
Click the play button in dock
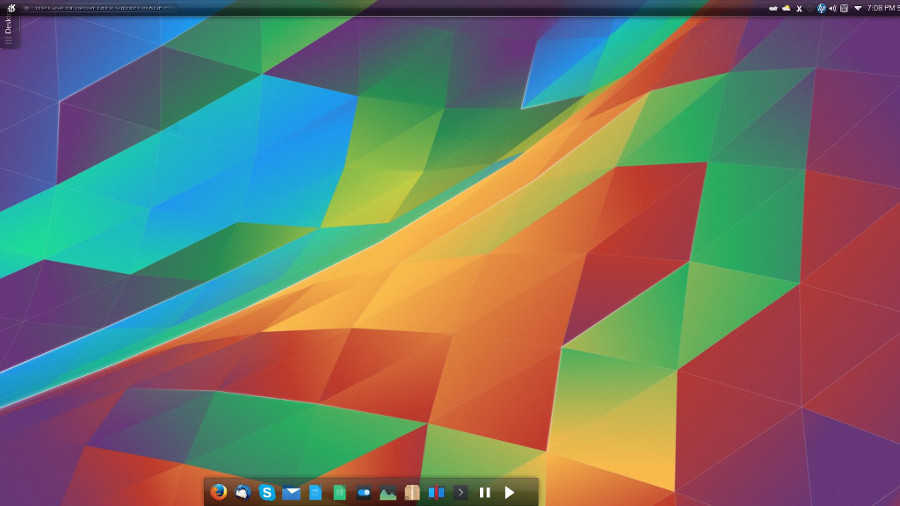point(509,492)
